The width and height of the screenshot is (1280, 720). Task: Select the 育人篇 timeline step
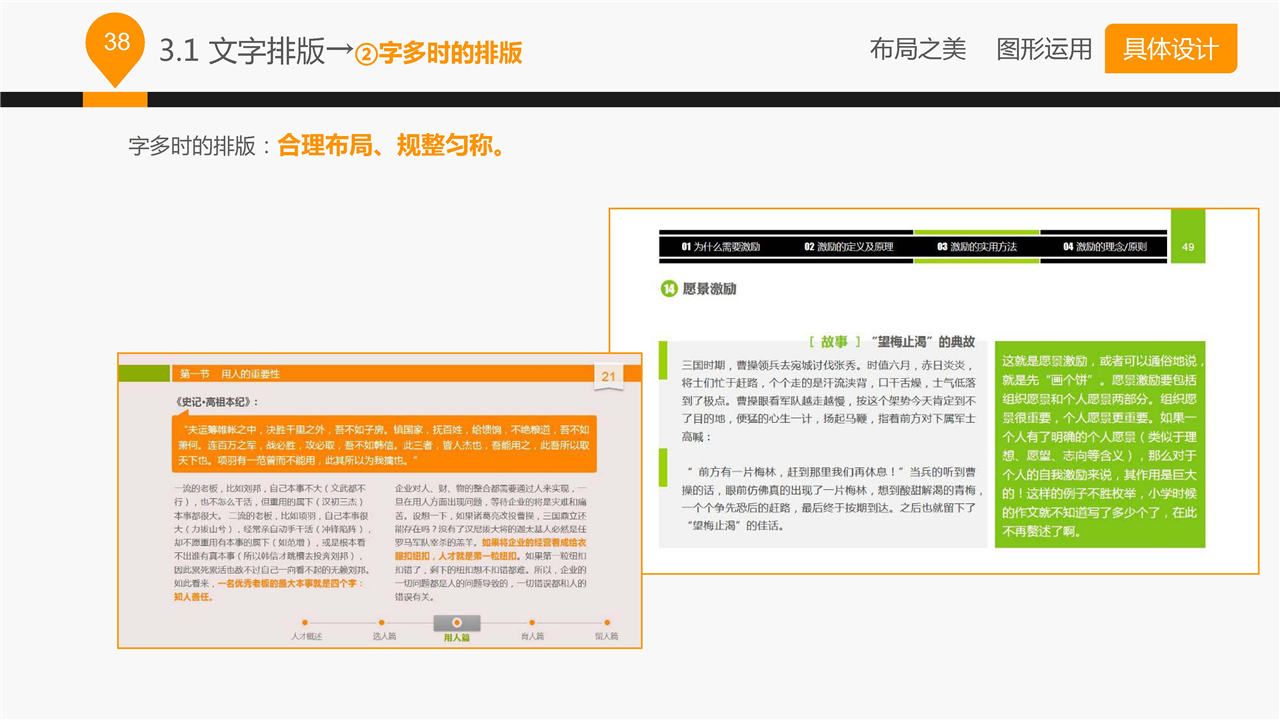532,622
